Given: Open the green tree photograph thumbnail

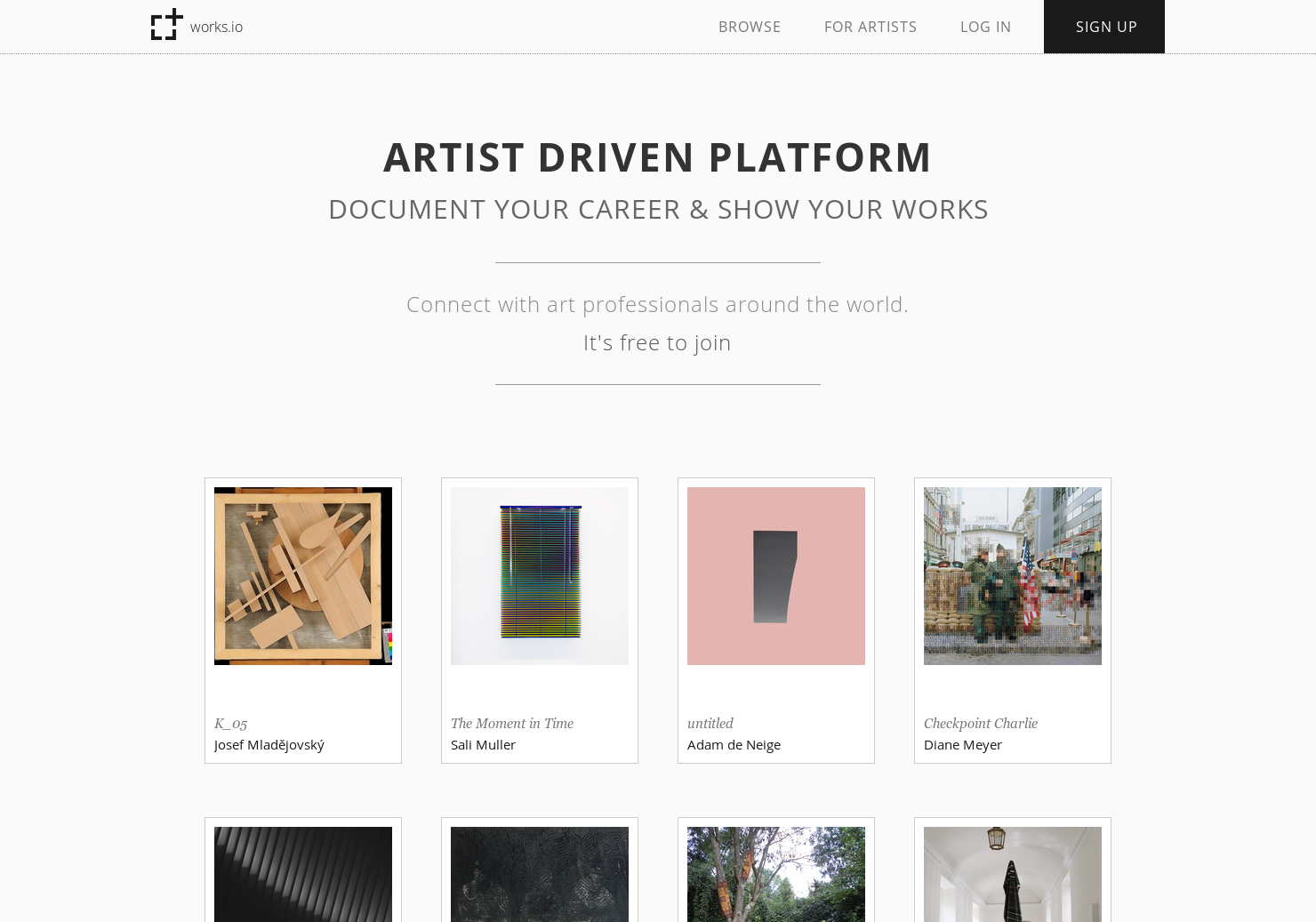Looking at the screenshot, I should [775, 874].
